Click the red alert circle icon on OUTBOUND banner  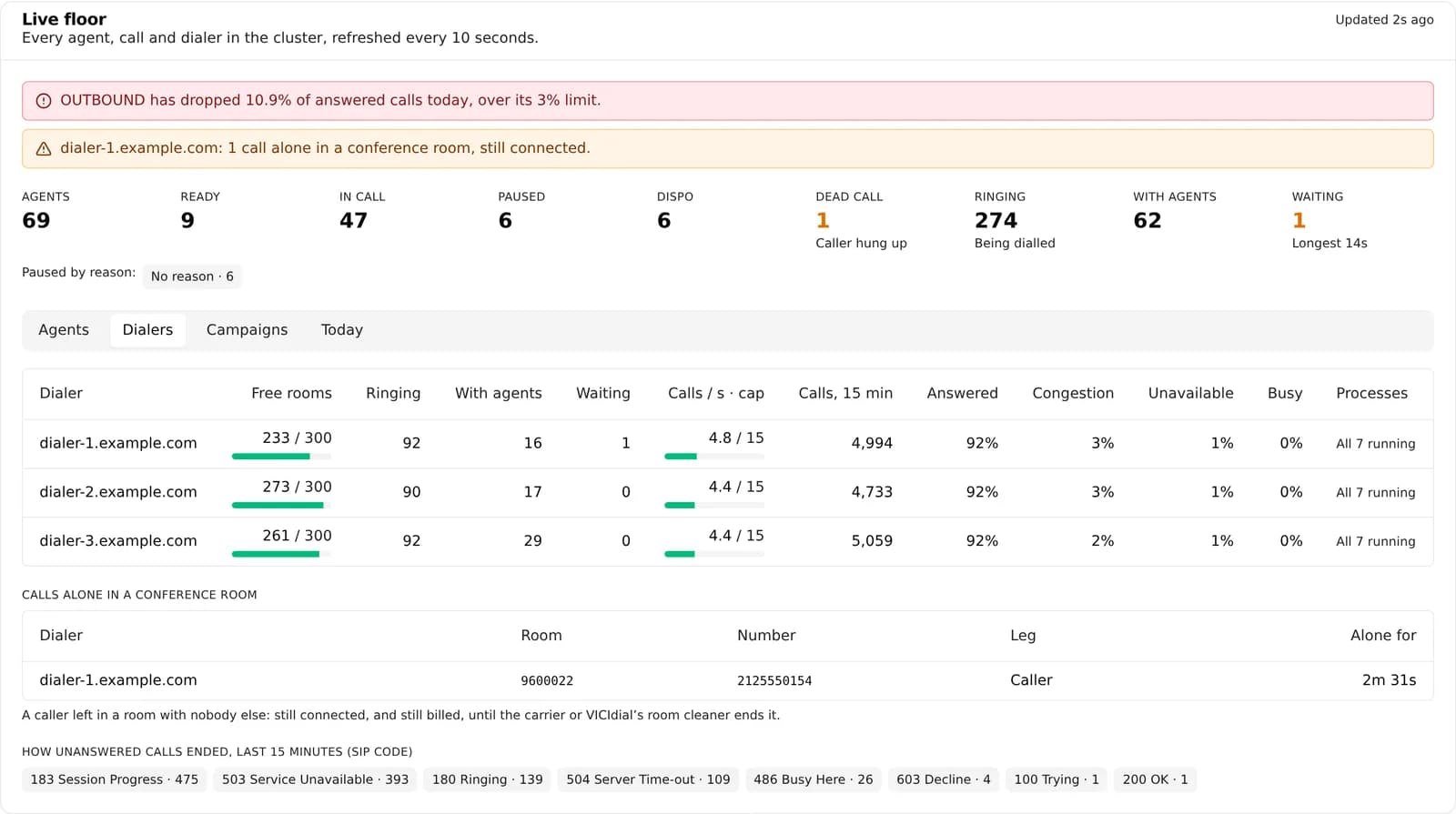coord(43,101)
